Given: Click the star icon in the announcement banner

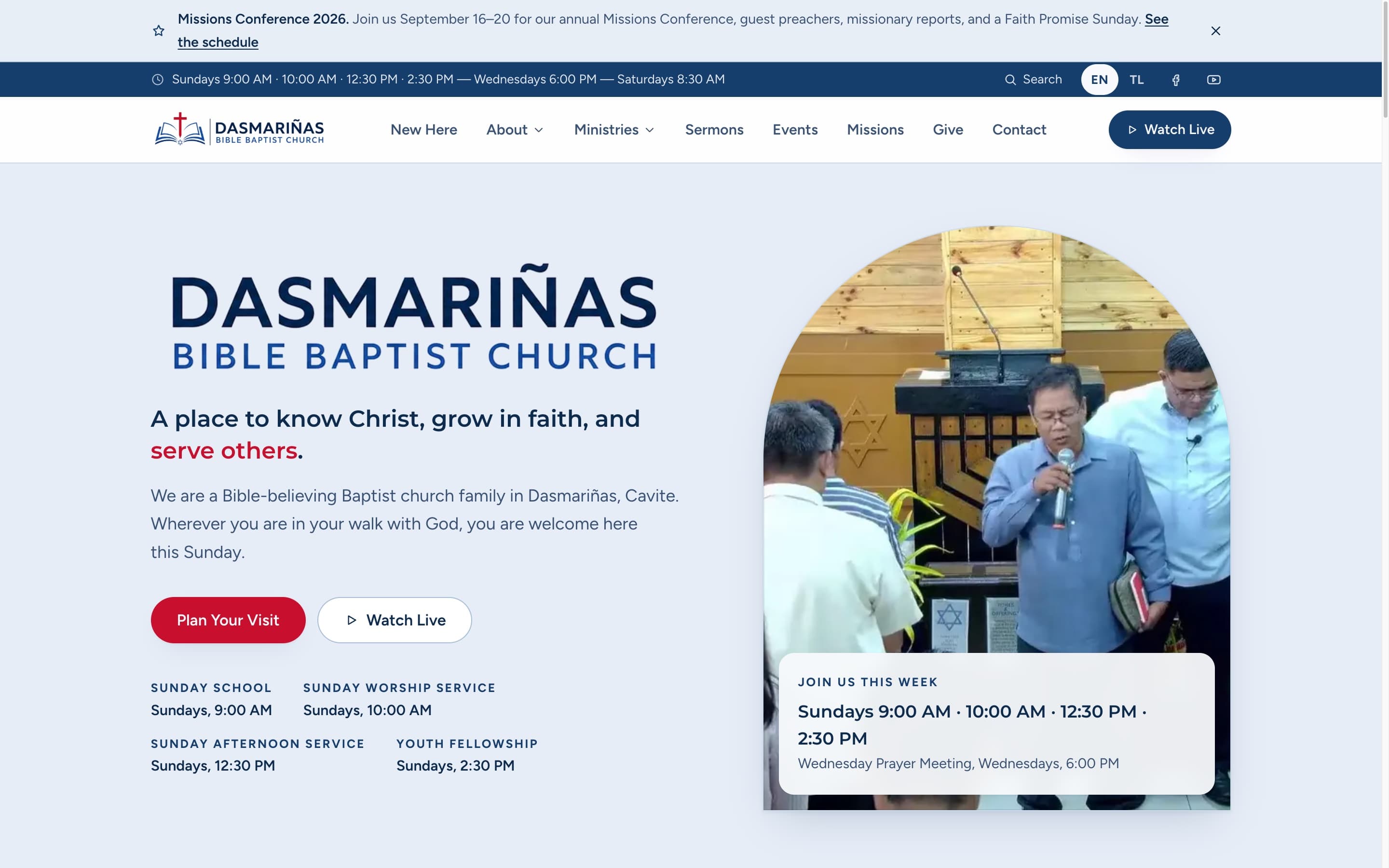Looking at the screenshot, I should [159, 31].
